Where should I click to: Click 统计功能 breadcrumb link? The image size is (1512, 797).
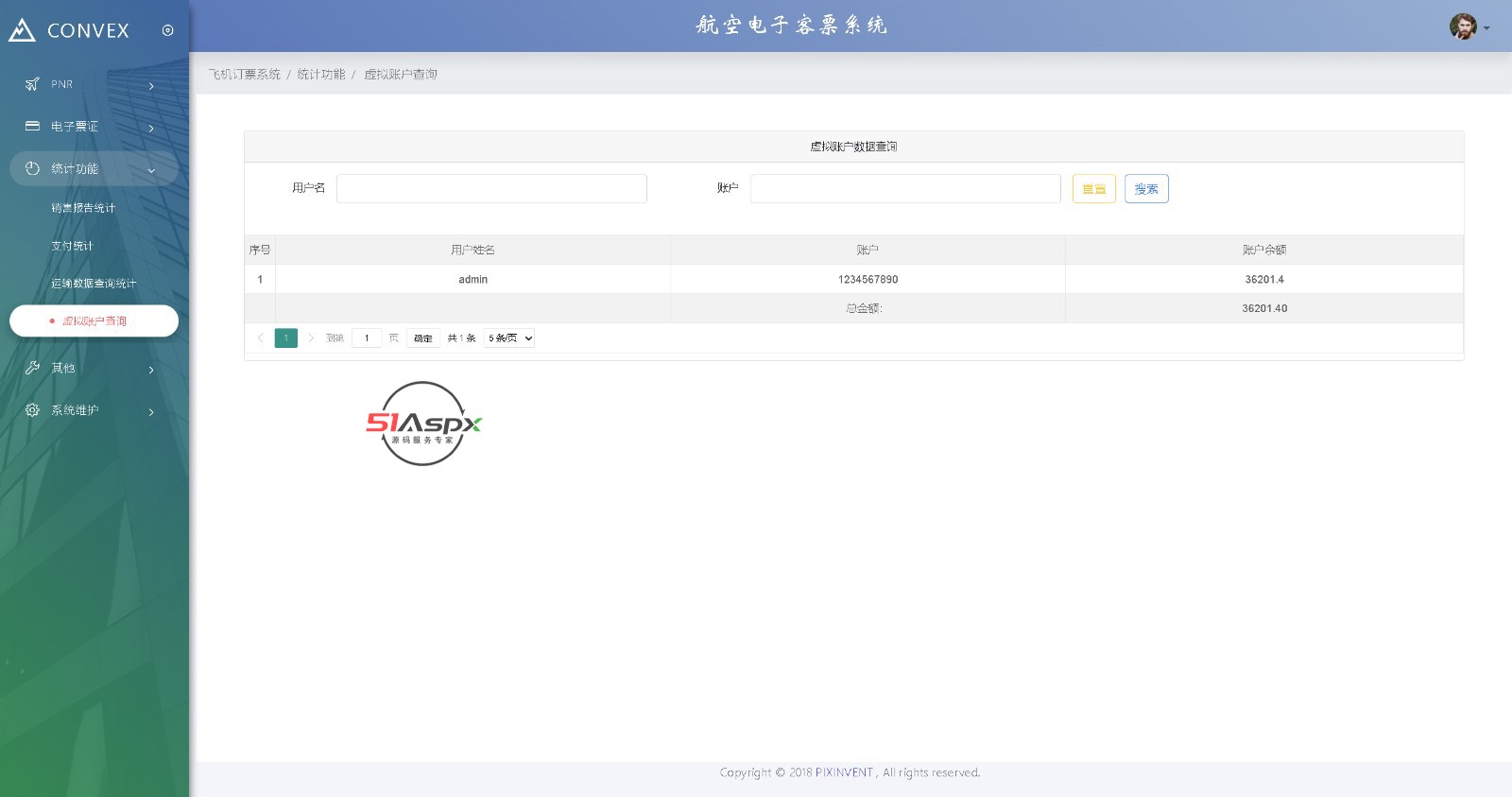[321, 74]
